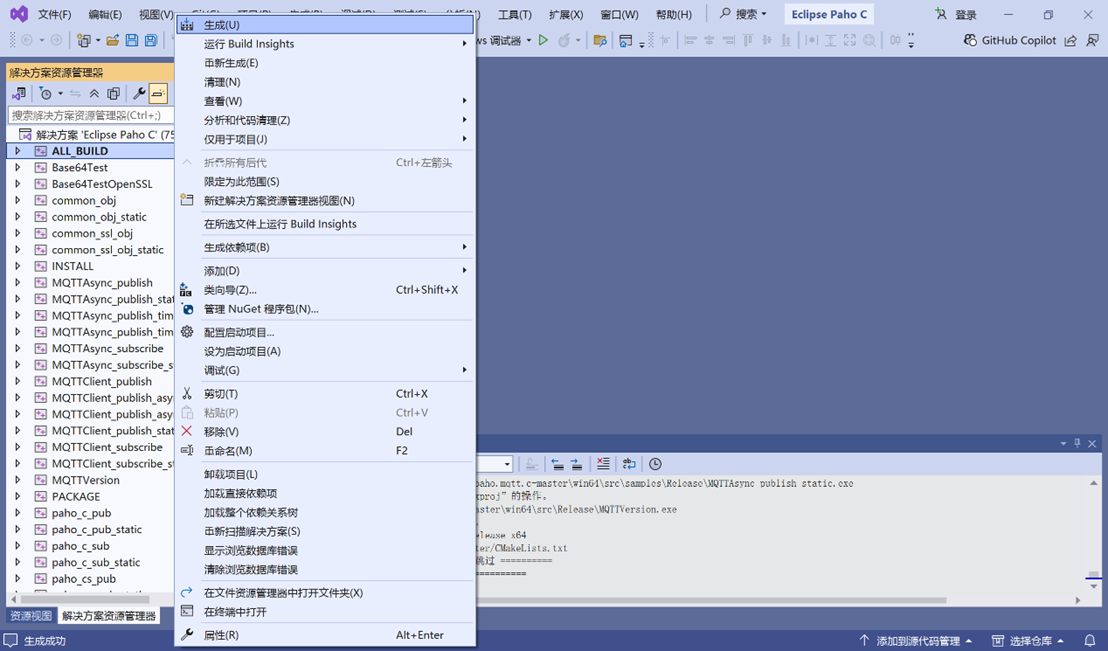Click Select Repository (选择仓库) in status bar
The image size is (1108, 651).
1028,640
